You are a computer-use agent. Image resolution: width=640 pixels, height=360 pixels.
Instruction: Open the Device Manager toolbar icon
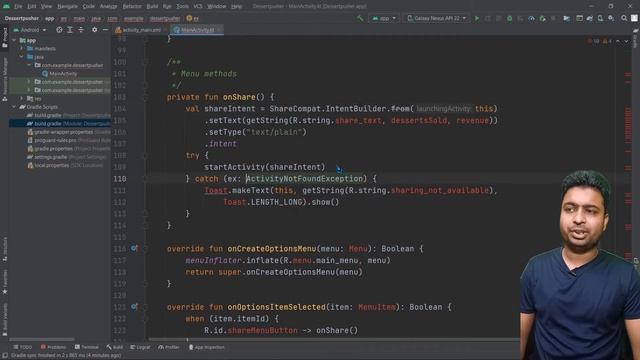tap(600, 18)
